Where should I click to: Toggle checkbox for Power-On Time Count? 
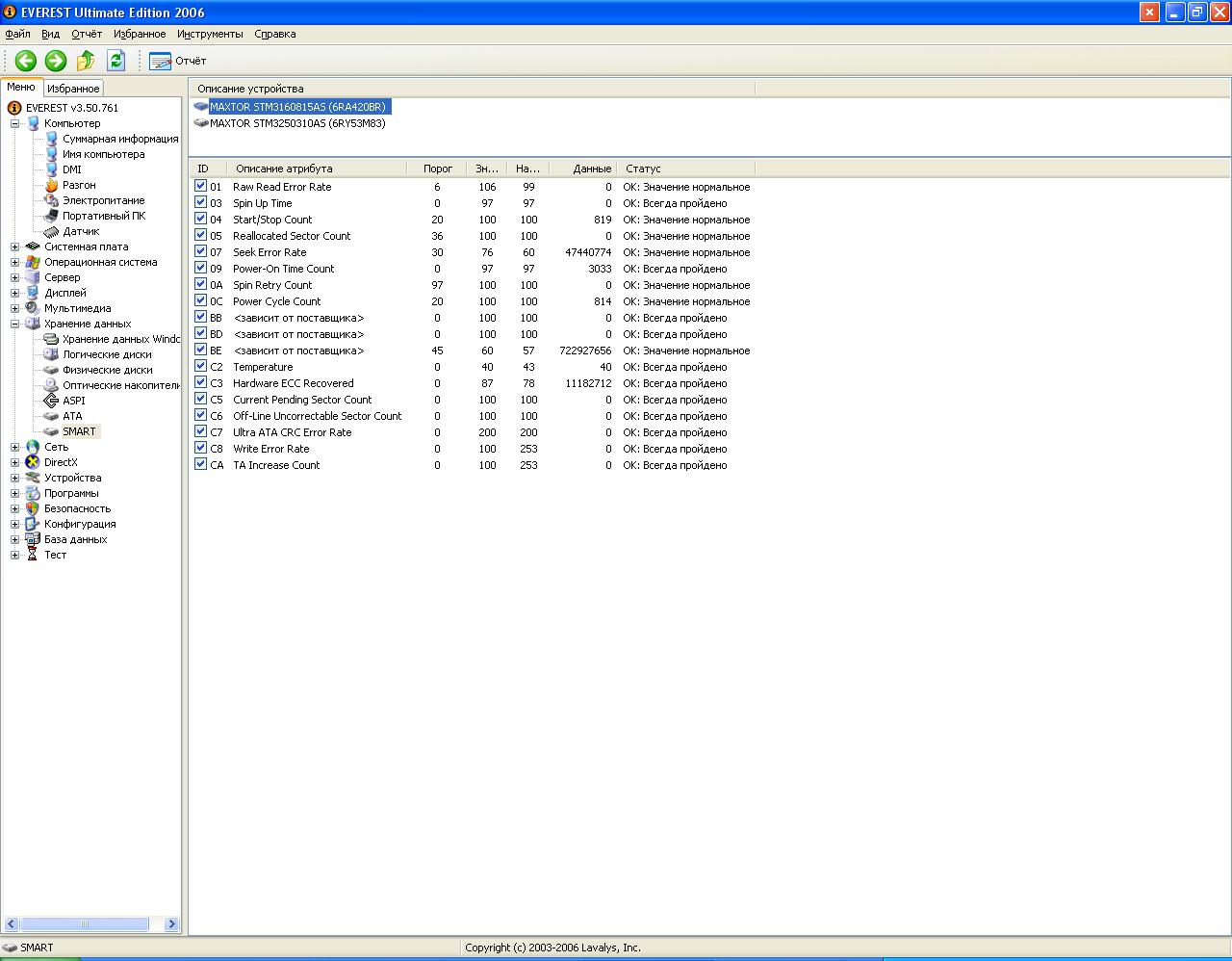click(200, 268)
